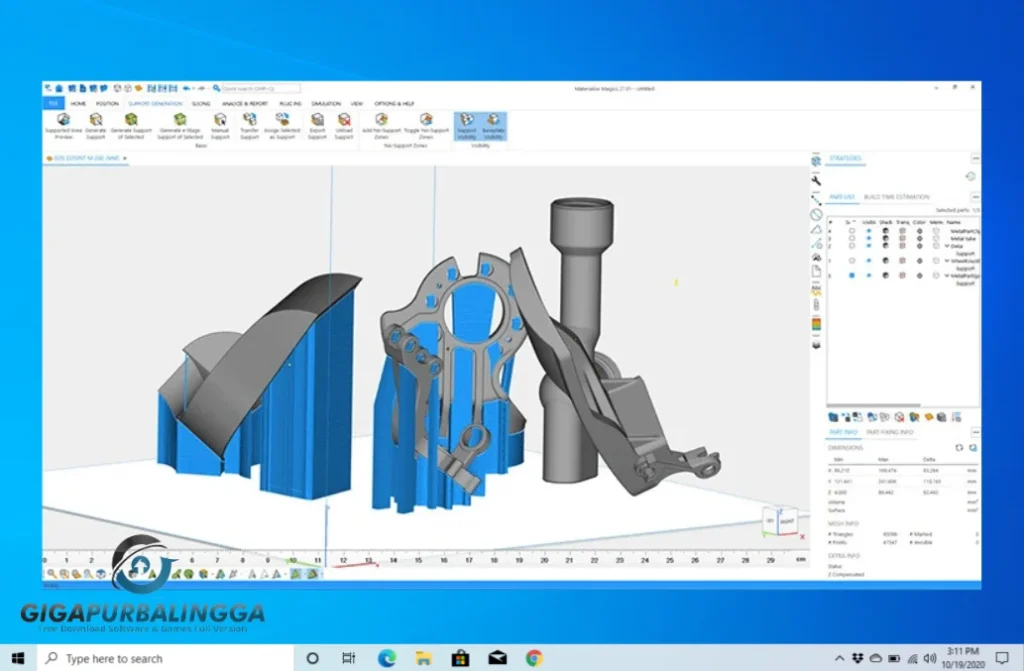Open the Simulation ribbon tab
The image size is (1024, 671).
(x=323, y=103)
